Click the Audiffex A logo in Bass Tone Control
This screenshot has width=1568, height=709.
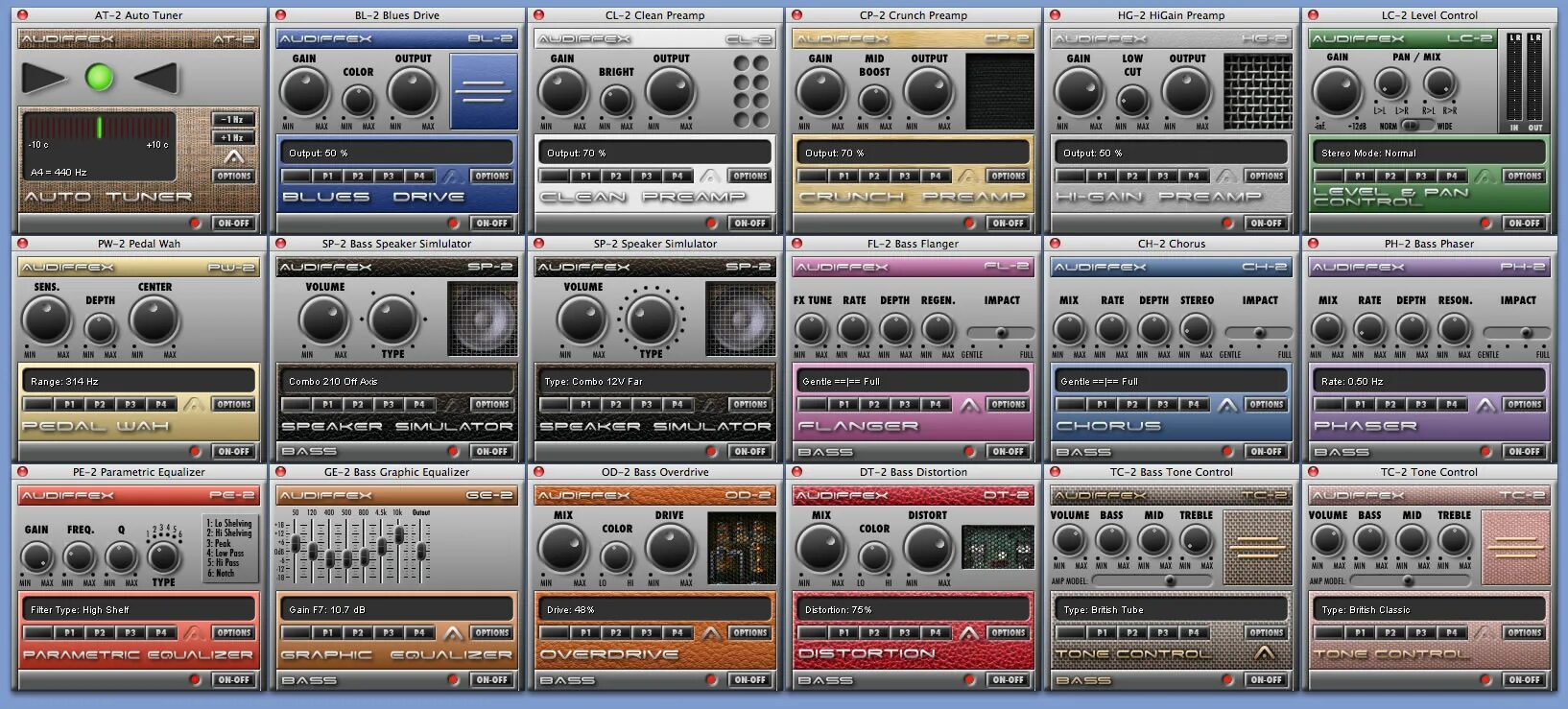(x=1265, y=653)
